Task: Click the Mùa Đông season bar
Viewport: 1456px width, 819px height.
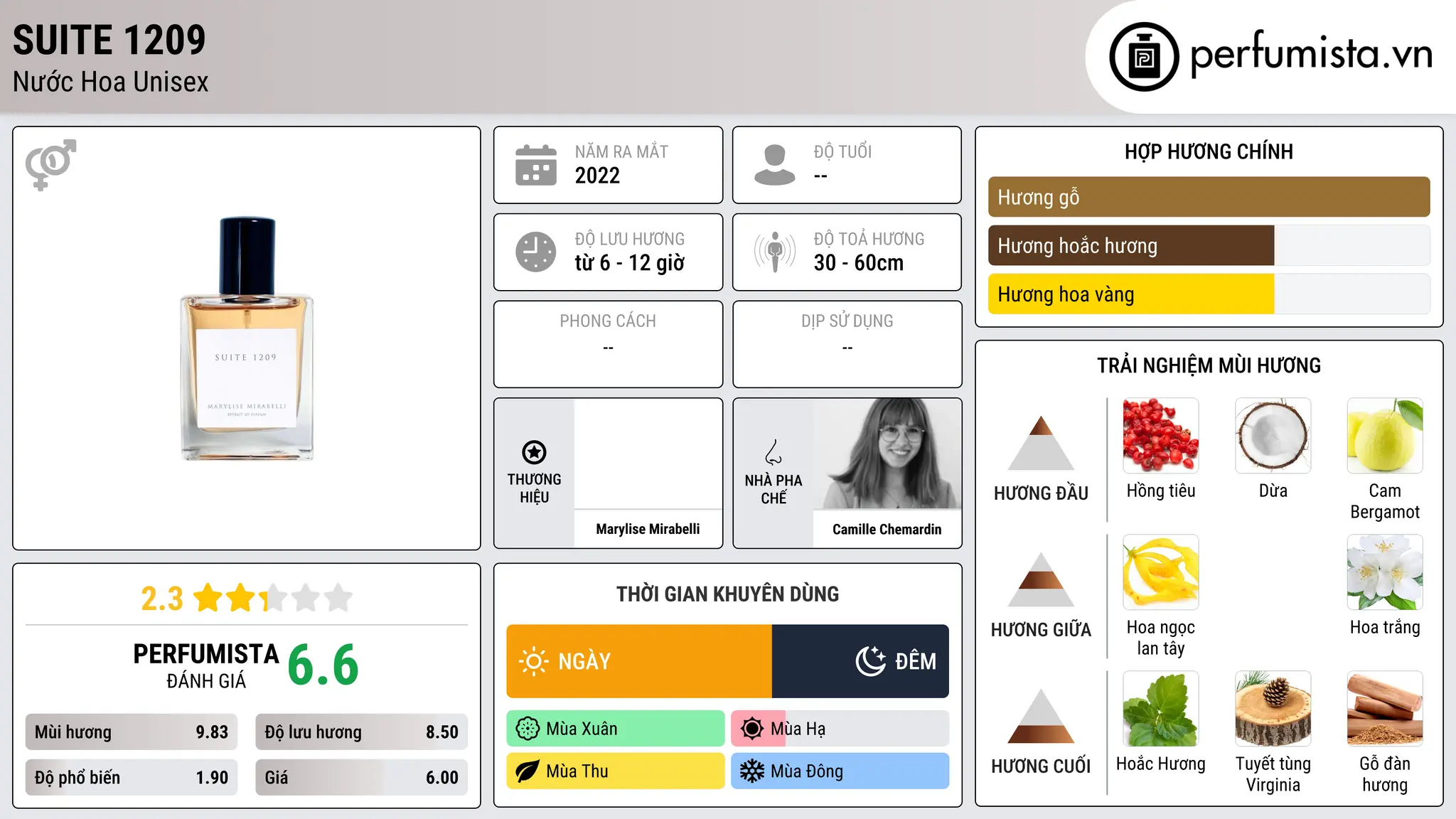Action: pos(840,771)
